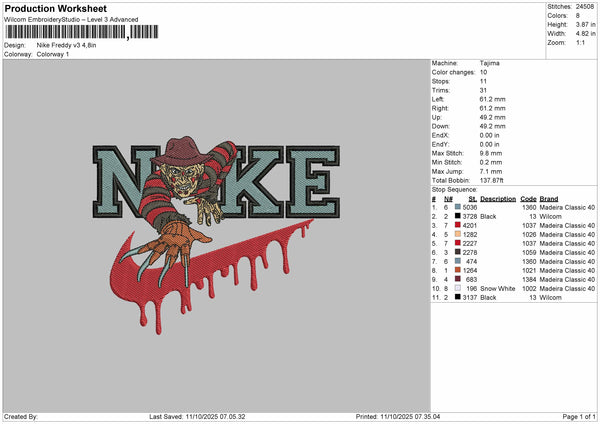
Task: Click the Production Worksheet title
Action: click(x=55, y=8)
